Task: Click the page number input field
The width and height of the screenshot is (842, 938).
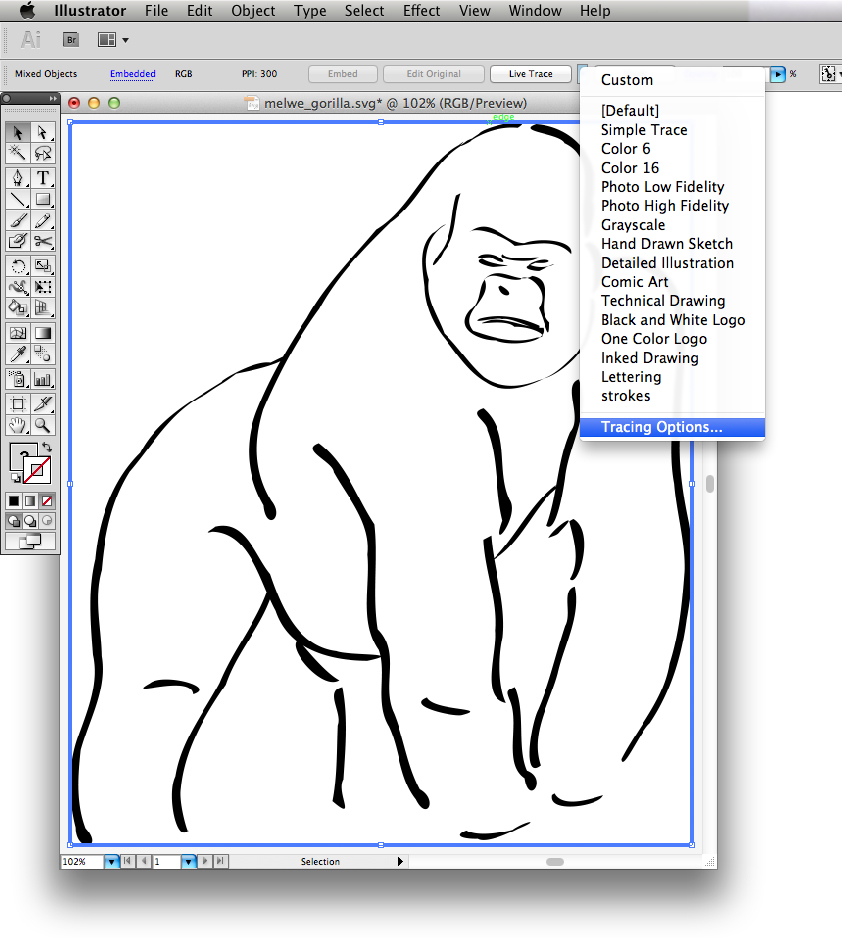Action: tap(165, 861)
